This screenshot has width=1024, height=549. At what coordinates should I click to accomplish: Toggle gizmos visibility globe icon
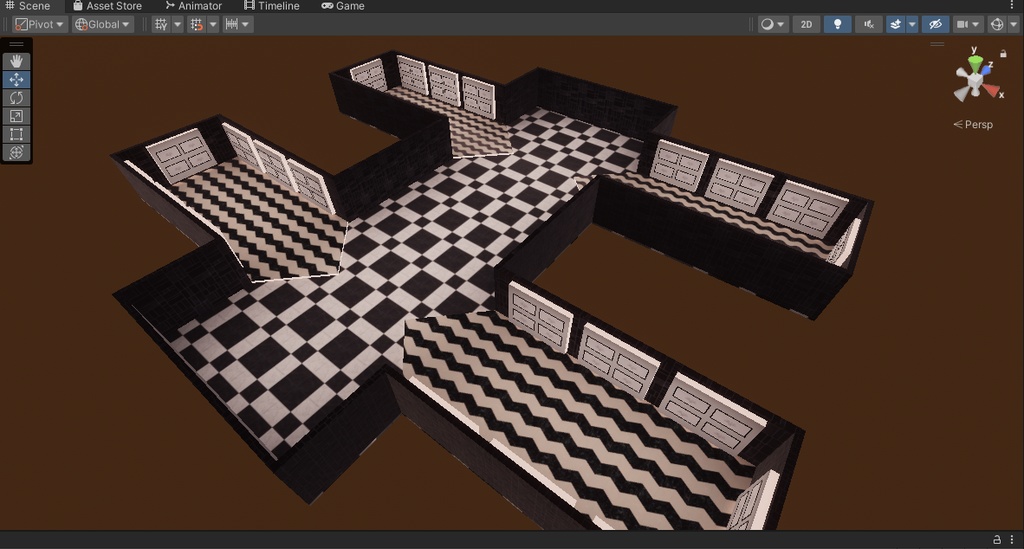[x=997, y=24]
